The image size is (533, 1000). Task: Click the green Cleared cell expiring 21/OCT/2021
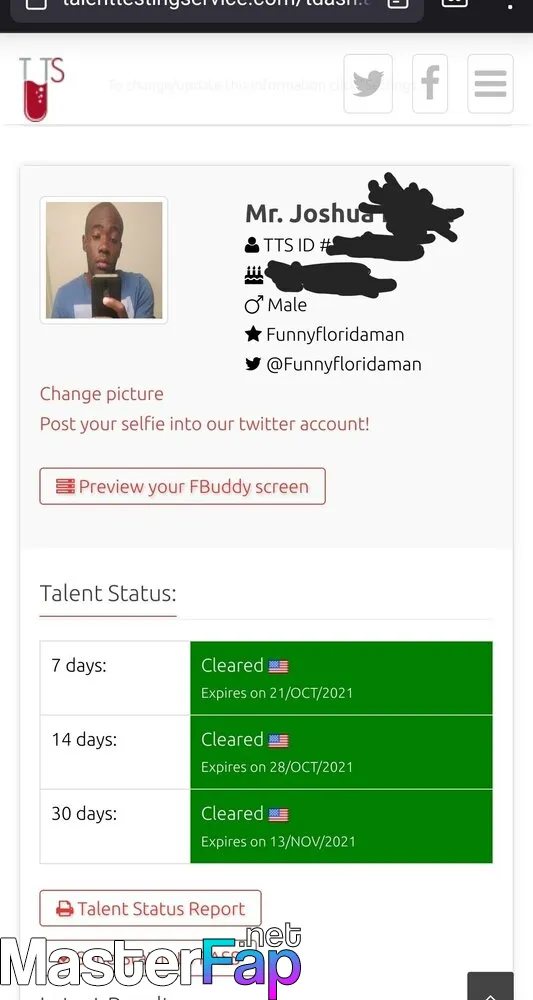[341, 678]
